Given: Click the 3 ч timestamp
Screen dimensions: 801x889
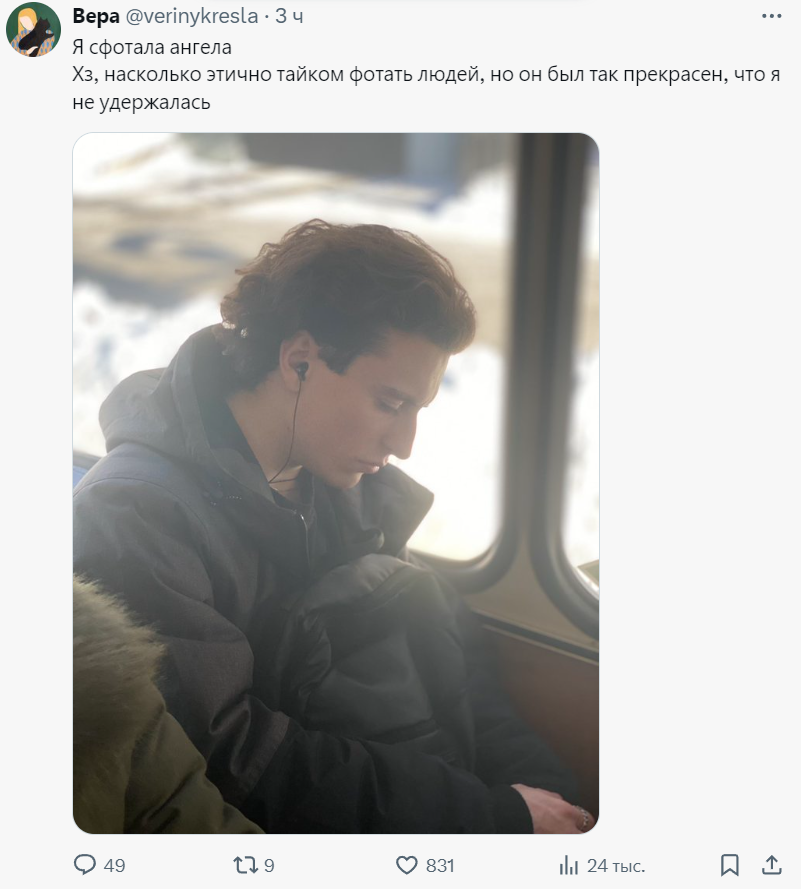Looking at the screenshot, I should coord(289,16).
